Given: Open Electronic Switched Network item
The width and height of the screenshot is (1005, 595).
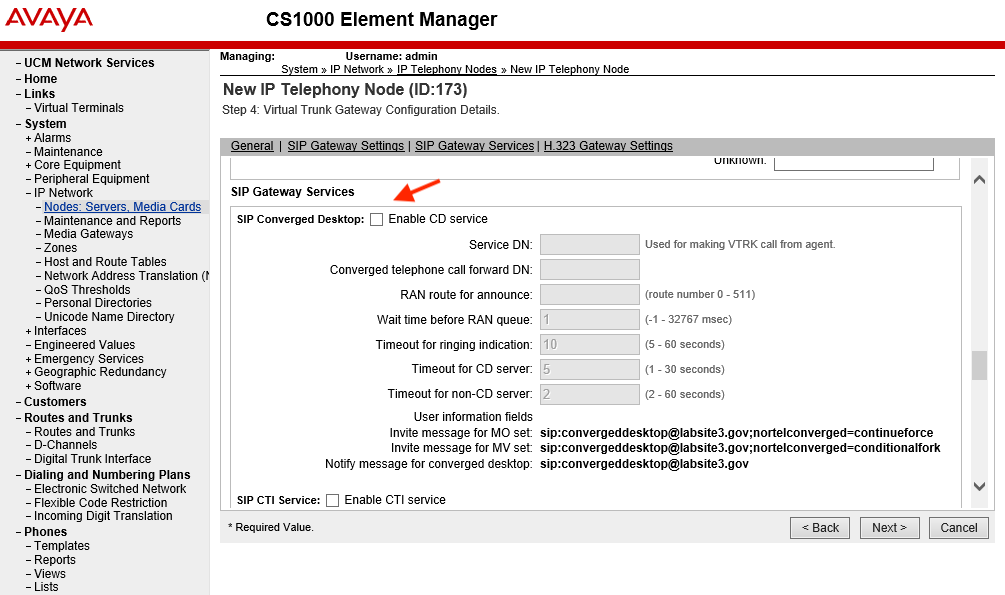Looking at the screenshot, I should [x=110, y=489].
